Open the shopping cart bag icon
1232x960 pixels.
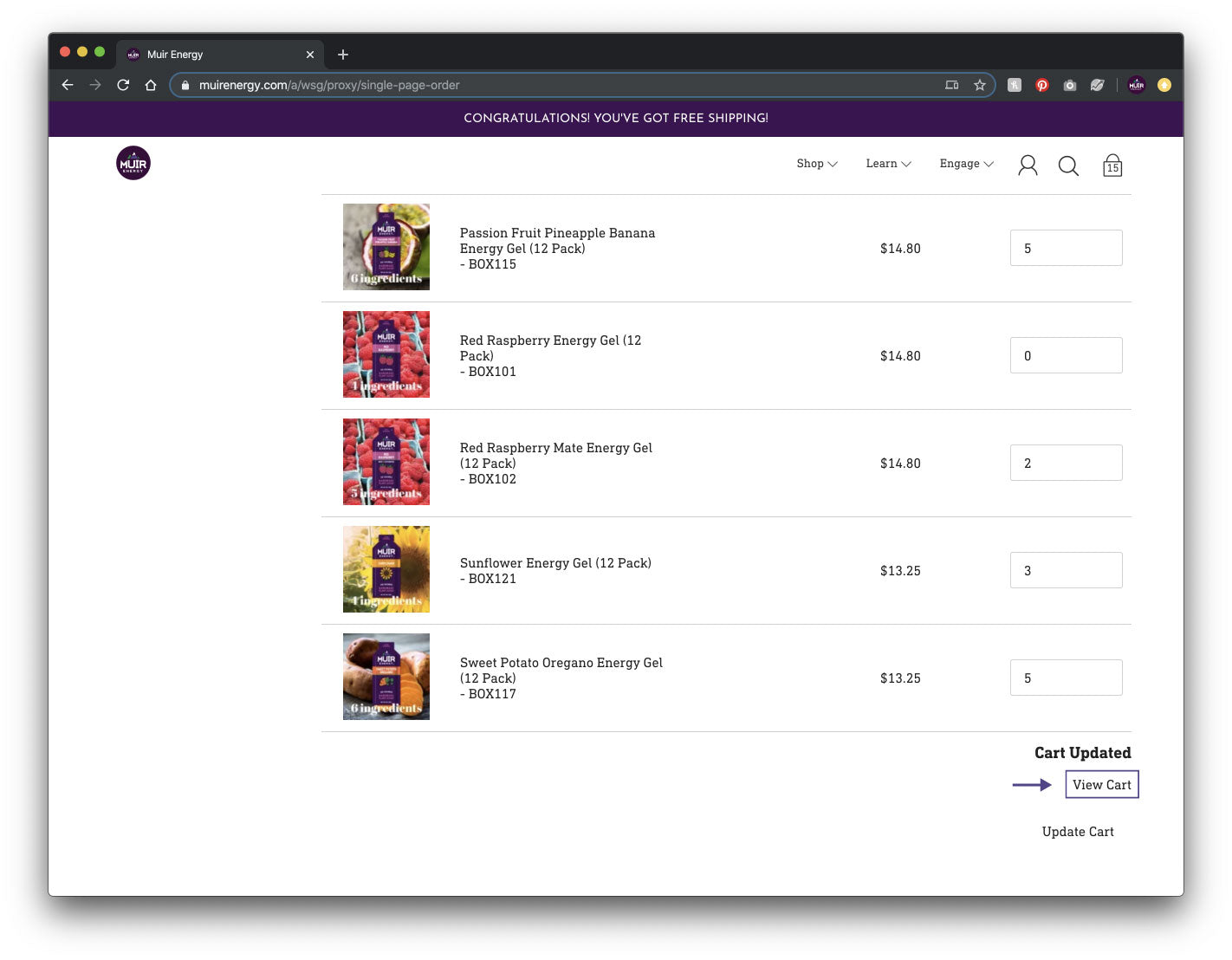click(1112, 165)
